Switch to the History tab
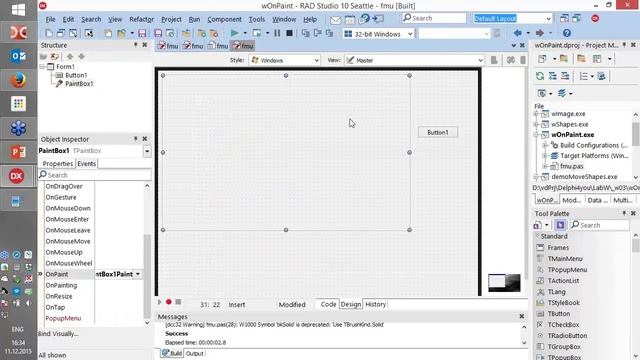The width and height of the screenshot is (640, 360). (376, 304)
